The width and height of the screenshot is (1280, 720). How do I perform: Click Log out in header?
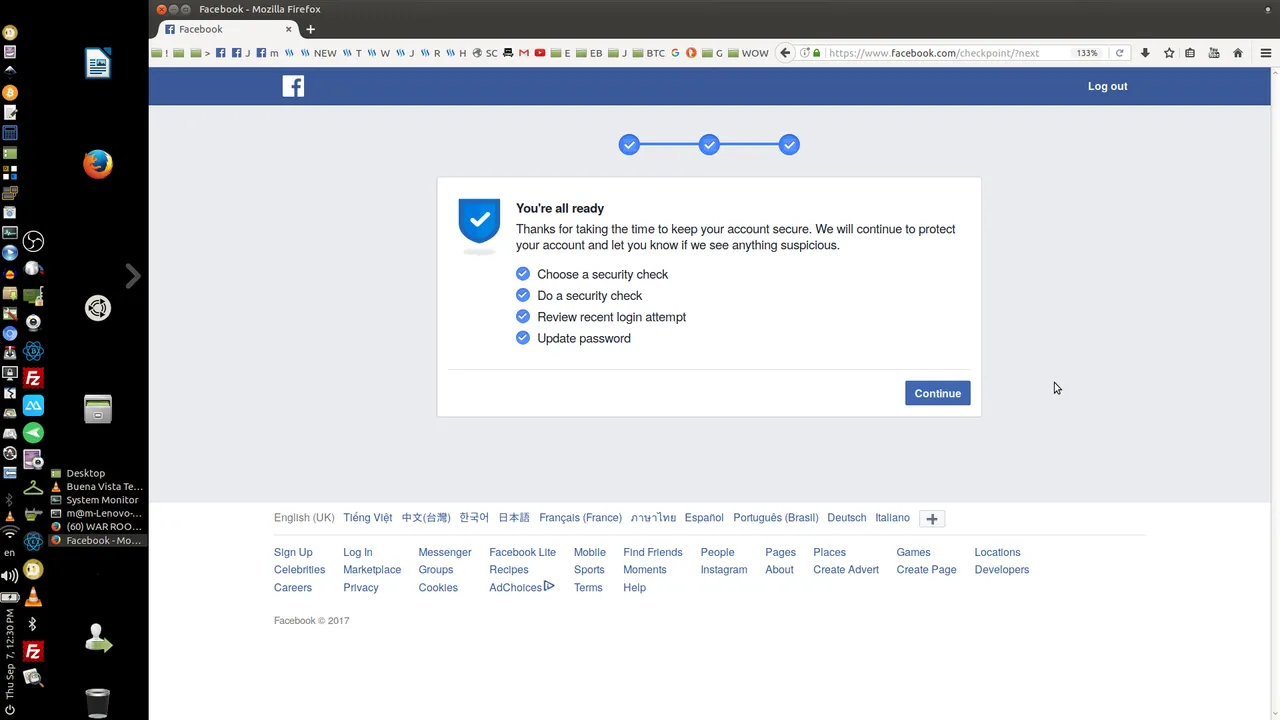[x=1107, y=86]
